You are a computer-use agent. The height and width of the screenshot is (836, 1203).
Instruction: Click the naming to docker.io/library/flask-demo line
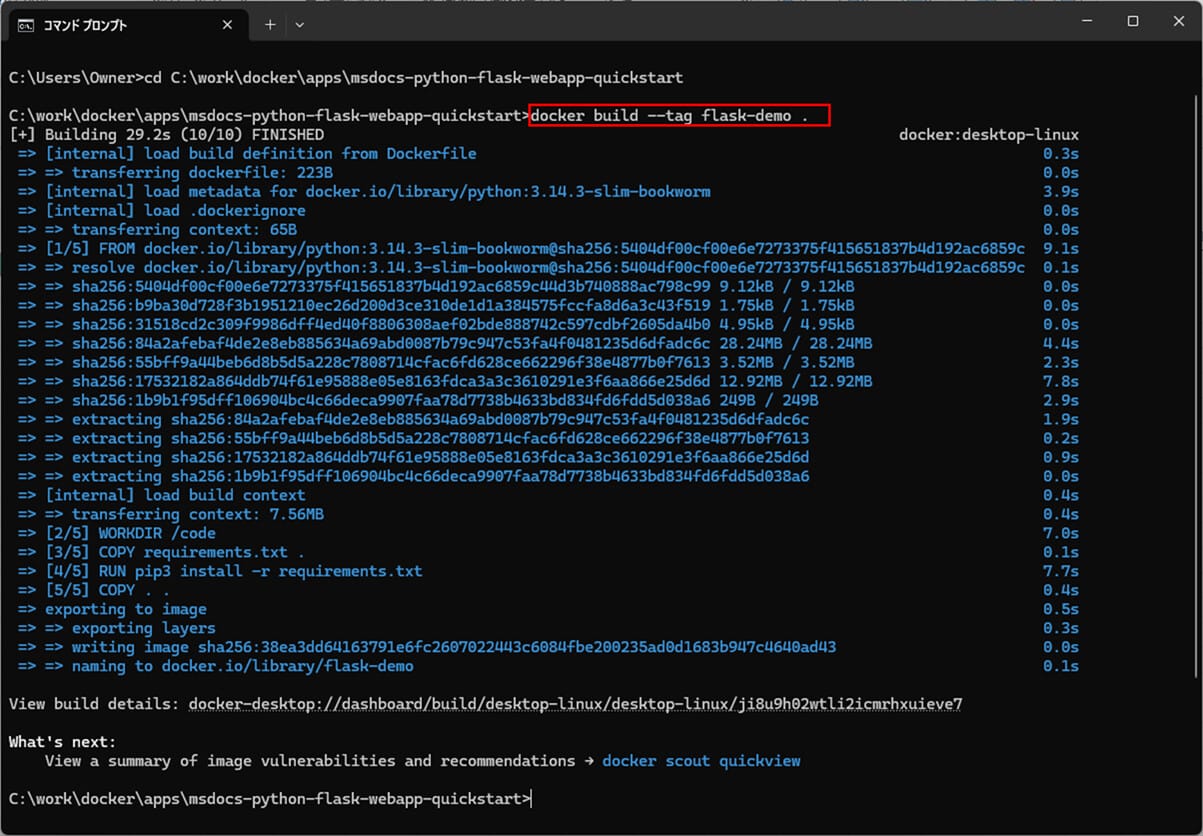click(229, 666)
